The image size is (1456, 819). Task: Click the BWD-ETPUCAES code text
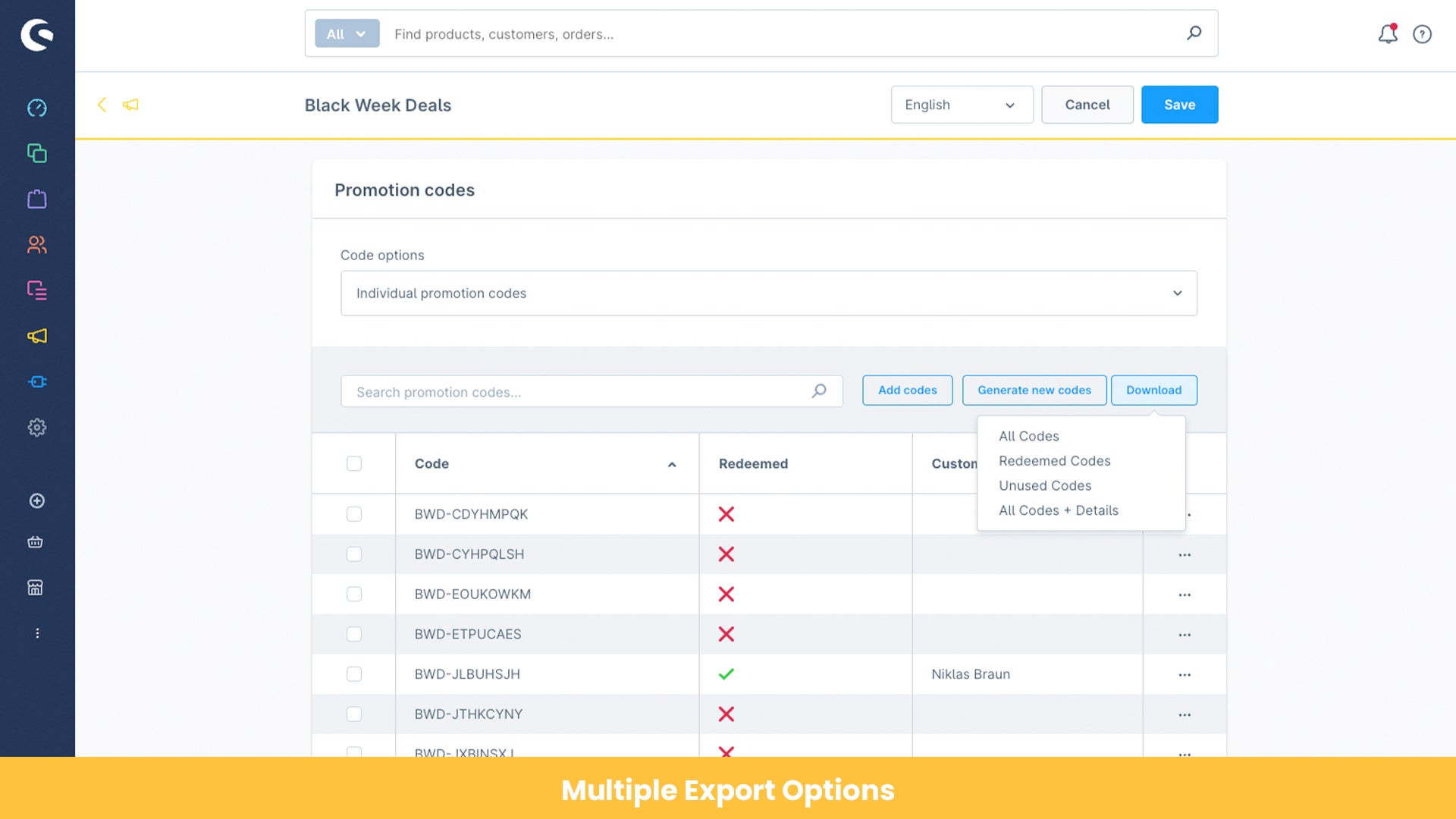click(467, 634)
